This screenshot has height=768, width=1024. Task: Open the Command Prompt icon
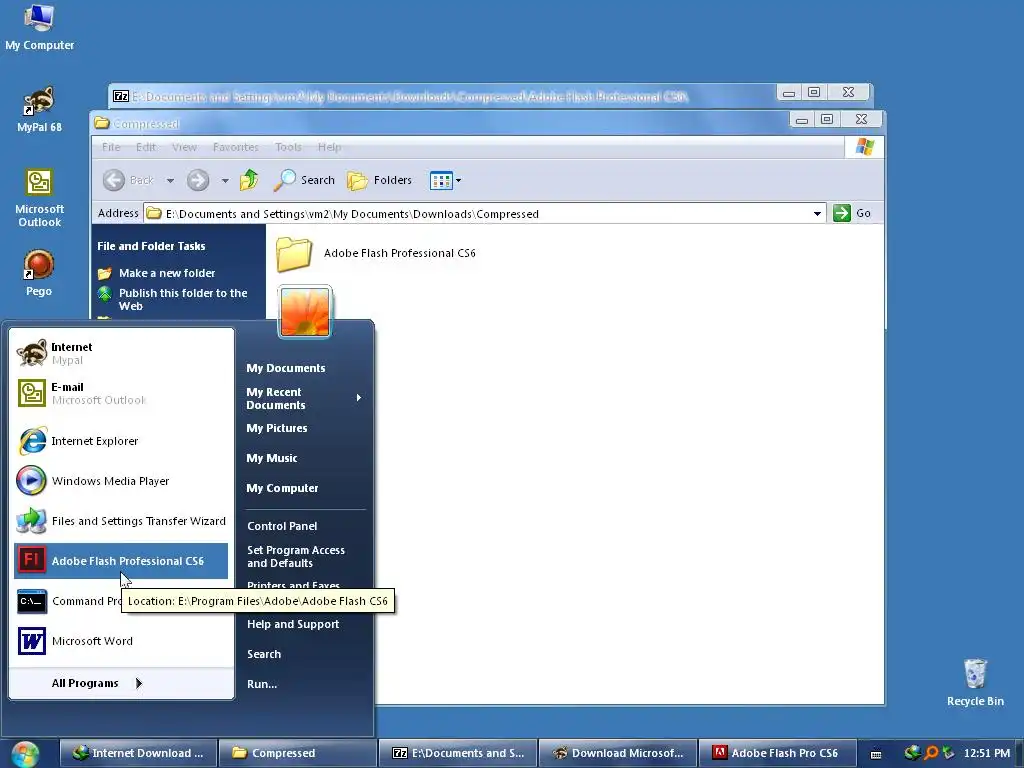pyautogui.click(x=32, y=601)
